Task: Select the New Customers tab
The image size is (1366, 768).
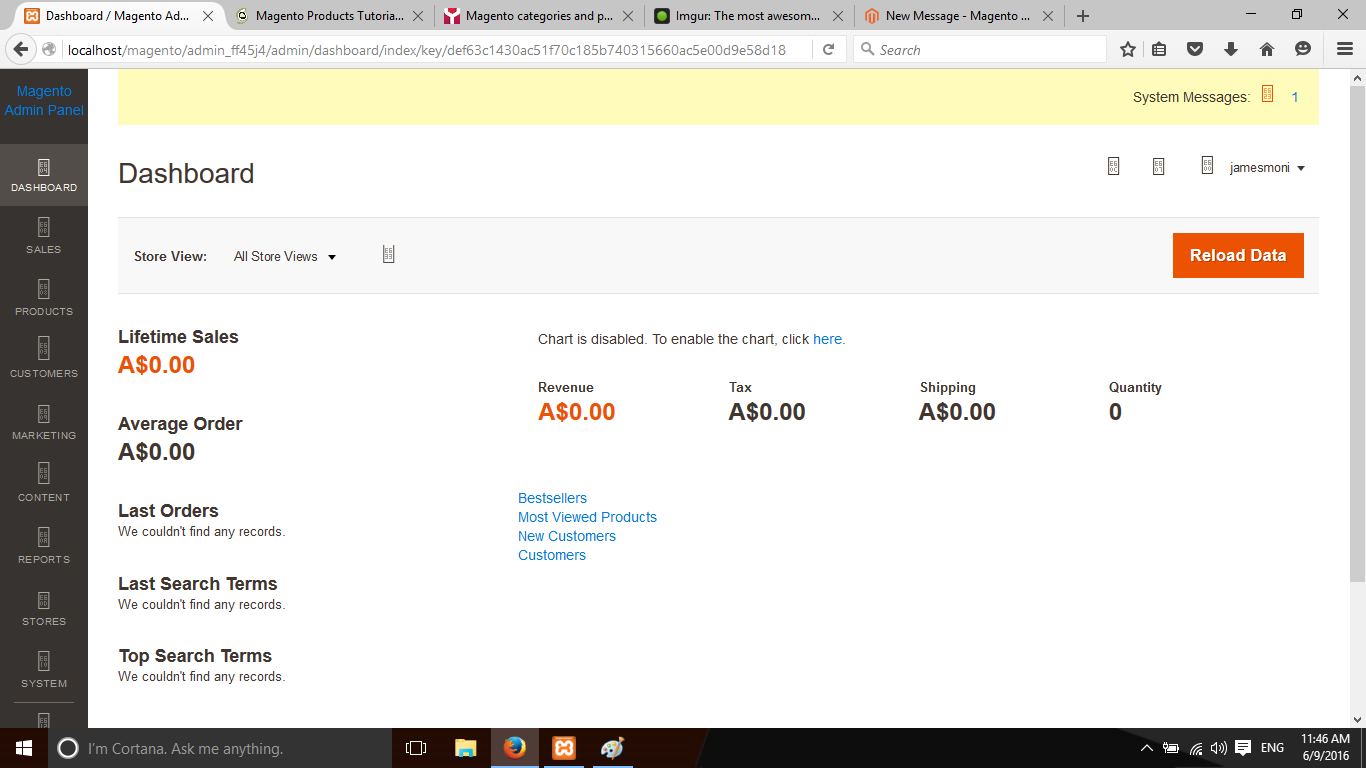Action: (566, 536)
